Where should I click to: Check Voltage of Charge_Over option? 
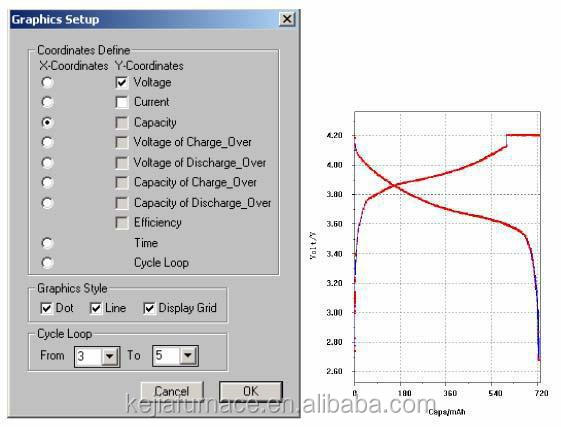(x=122, y=142)
